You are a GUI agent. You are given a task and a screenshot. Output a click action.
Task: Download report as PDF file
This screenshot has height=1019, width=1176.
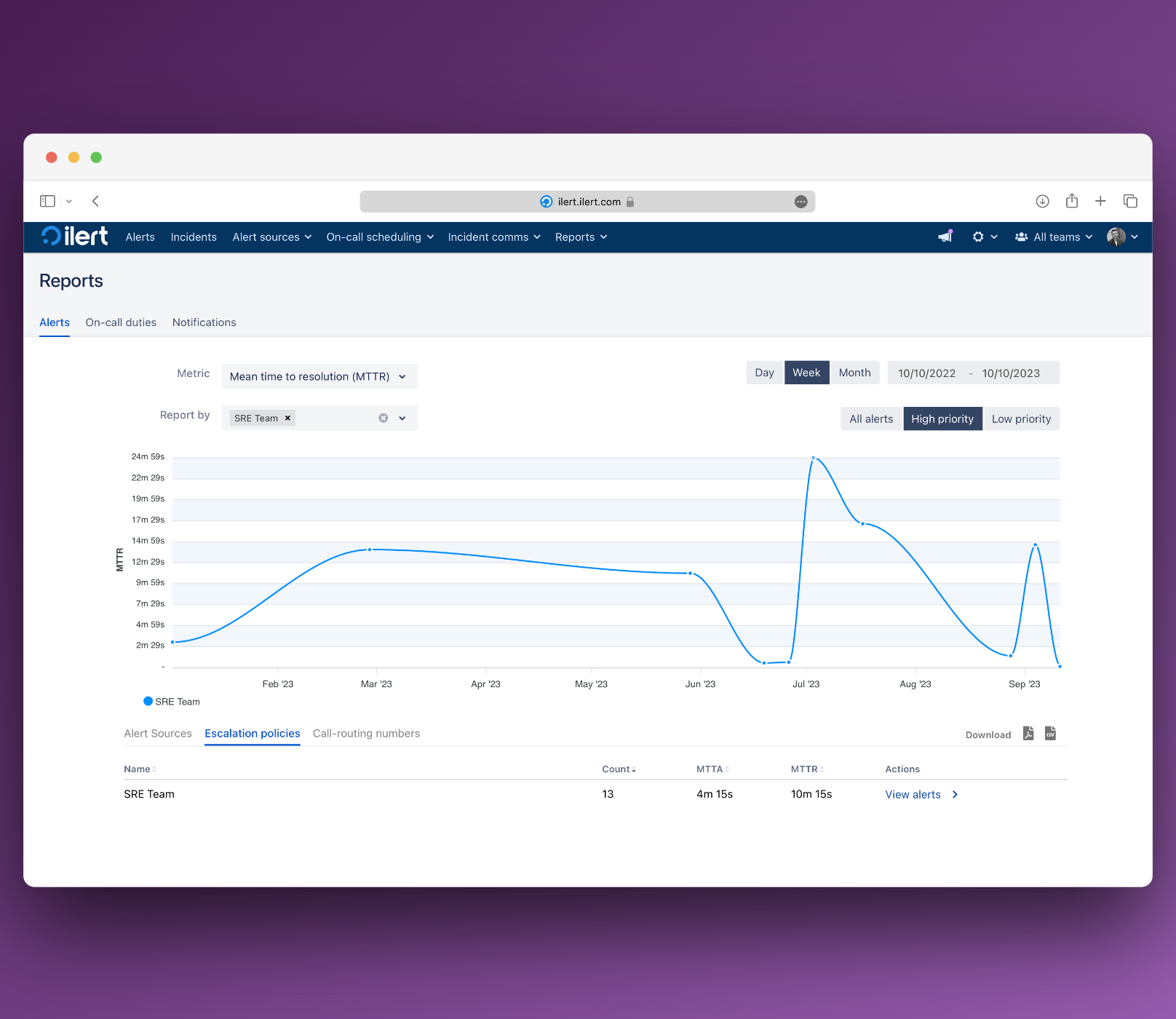pos(1028,733)
